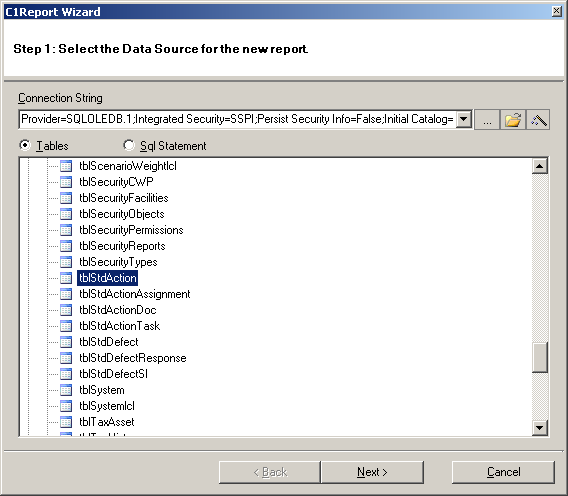Select tblSecurityPermissions table item
This screenshot has height=496, width=568.
[x=131, y=230]
